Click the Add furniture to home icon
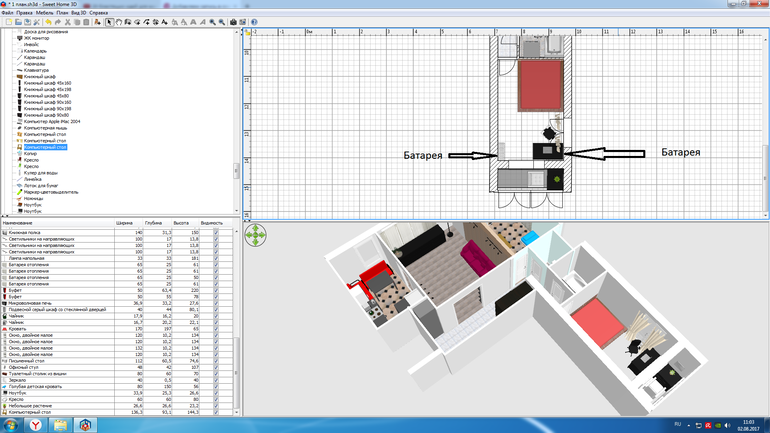 [98, 21]
